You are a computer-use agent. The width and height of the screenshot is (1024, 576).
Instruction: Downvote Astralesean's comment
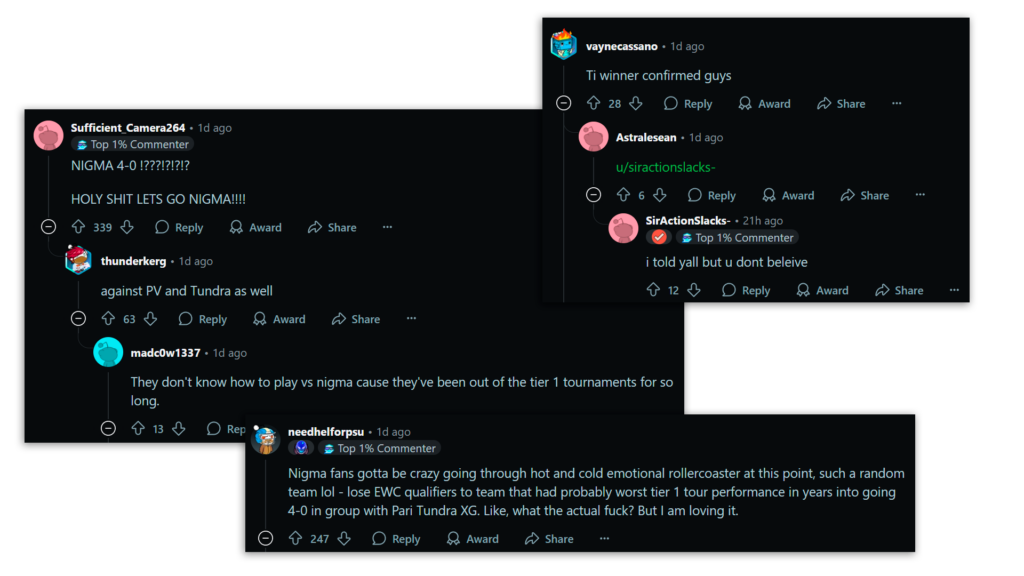tap(660, 195)
